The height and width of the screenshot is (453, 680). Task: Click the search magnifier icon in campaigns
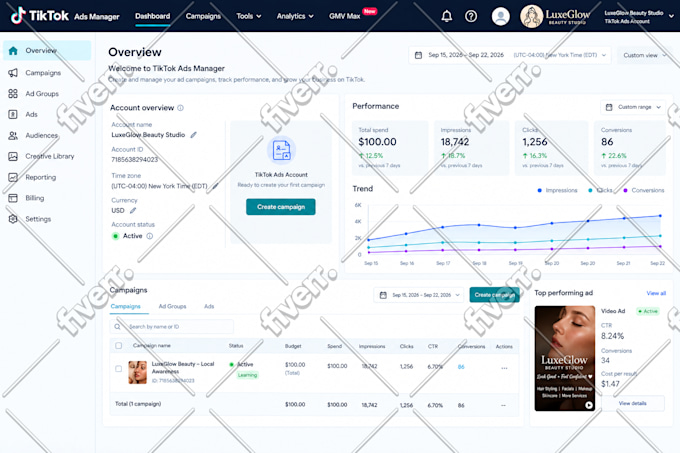pyautogui.click(x=118, y=326)
